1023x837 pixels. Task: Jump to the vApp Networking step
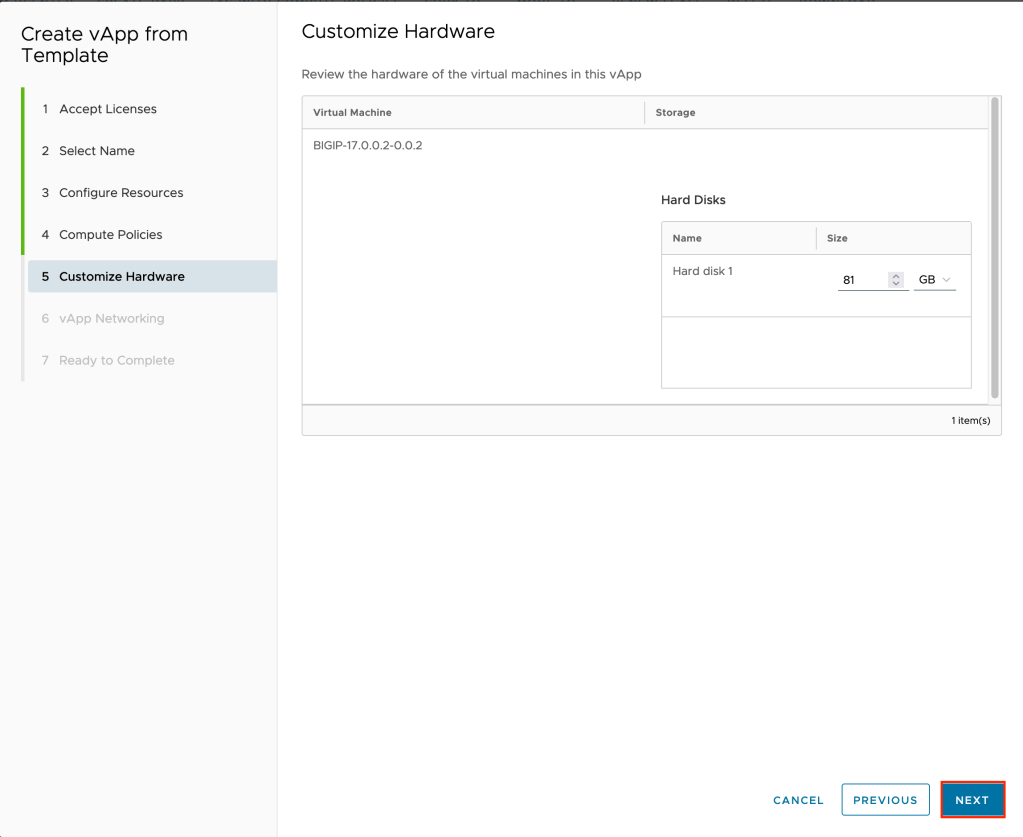pyautogui.click(x=111, y=319)
